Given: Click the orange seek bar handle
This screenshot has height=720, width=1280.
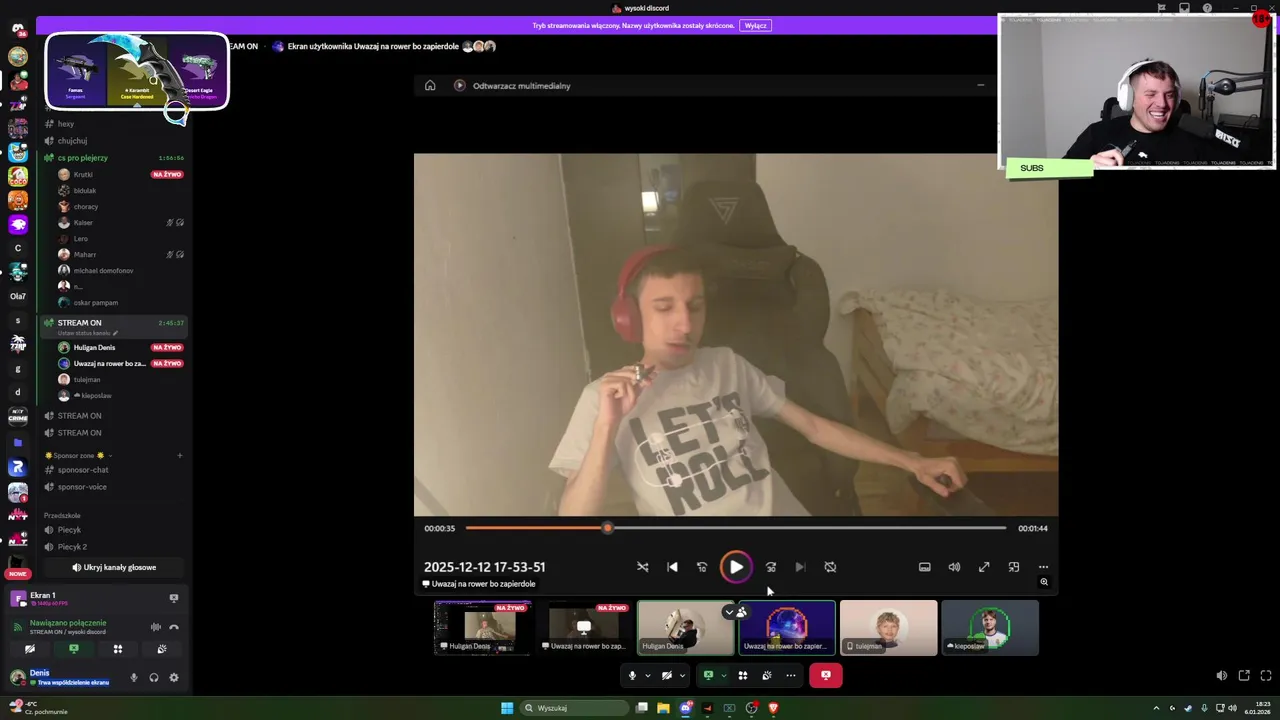Looking at the screenshot, I should click(607, 528).
